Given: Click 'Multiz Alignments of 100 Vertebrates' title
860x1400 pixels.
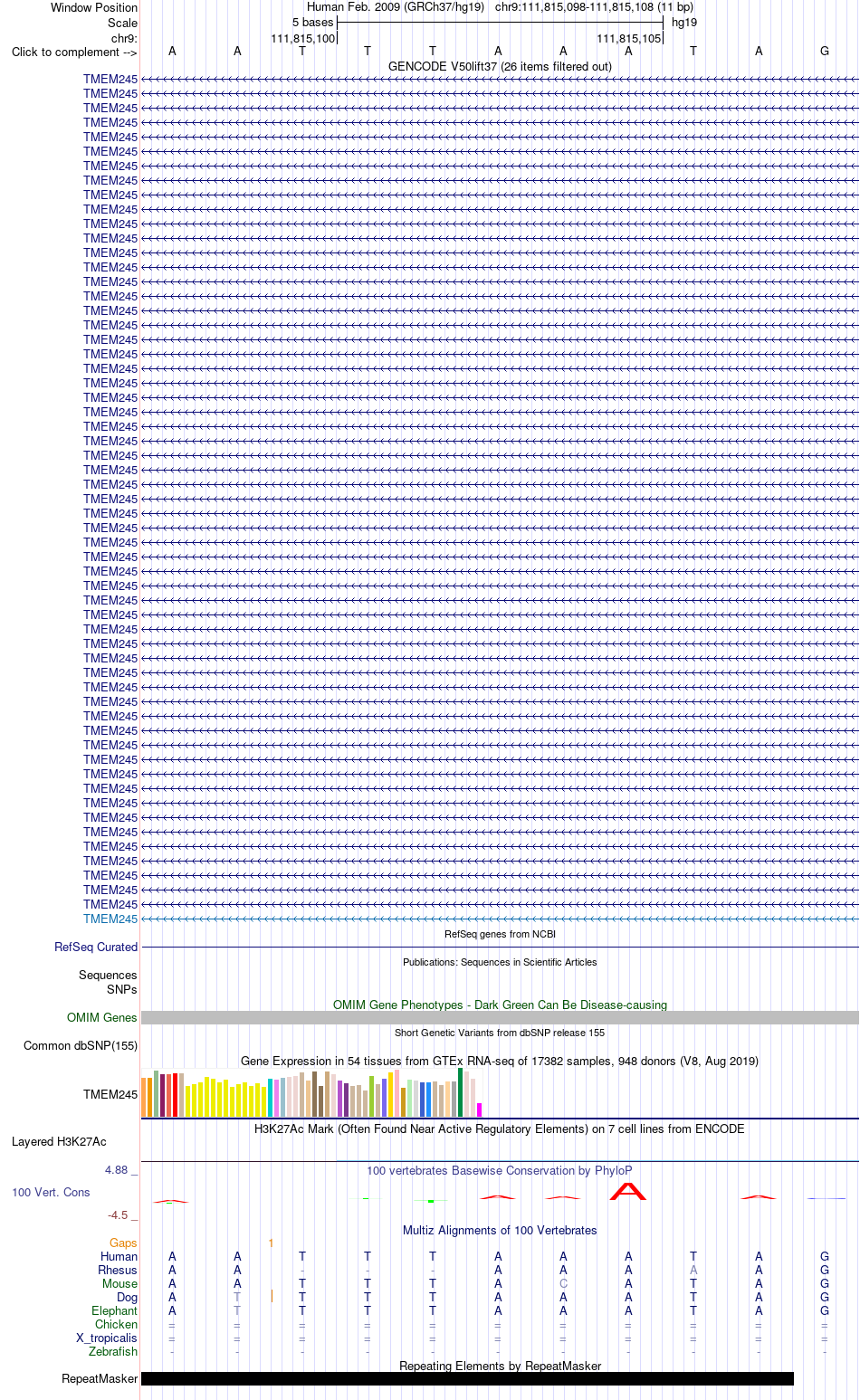Looking at the screenshot, I should (500, 1230).
